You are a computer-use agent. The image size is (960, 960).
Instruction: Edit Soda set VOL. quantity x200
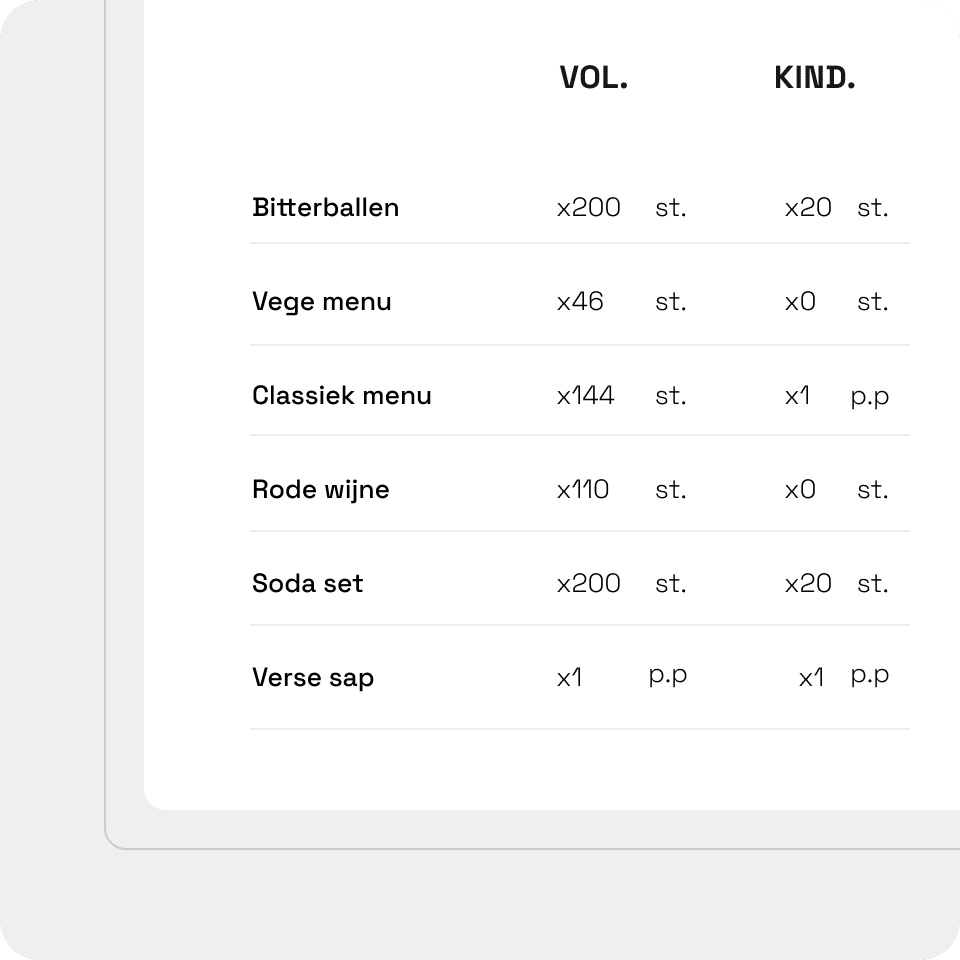coord(588,583)
